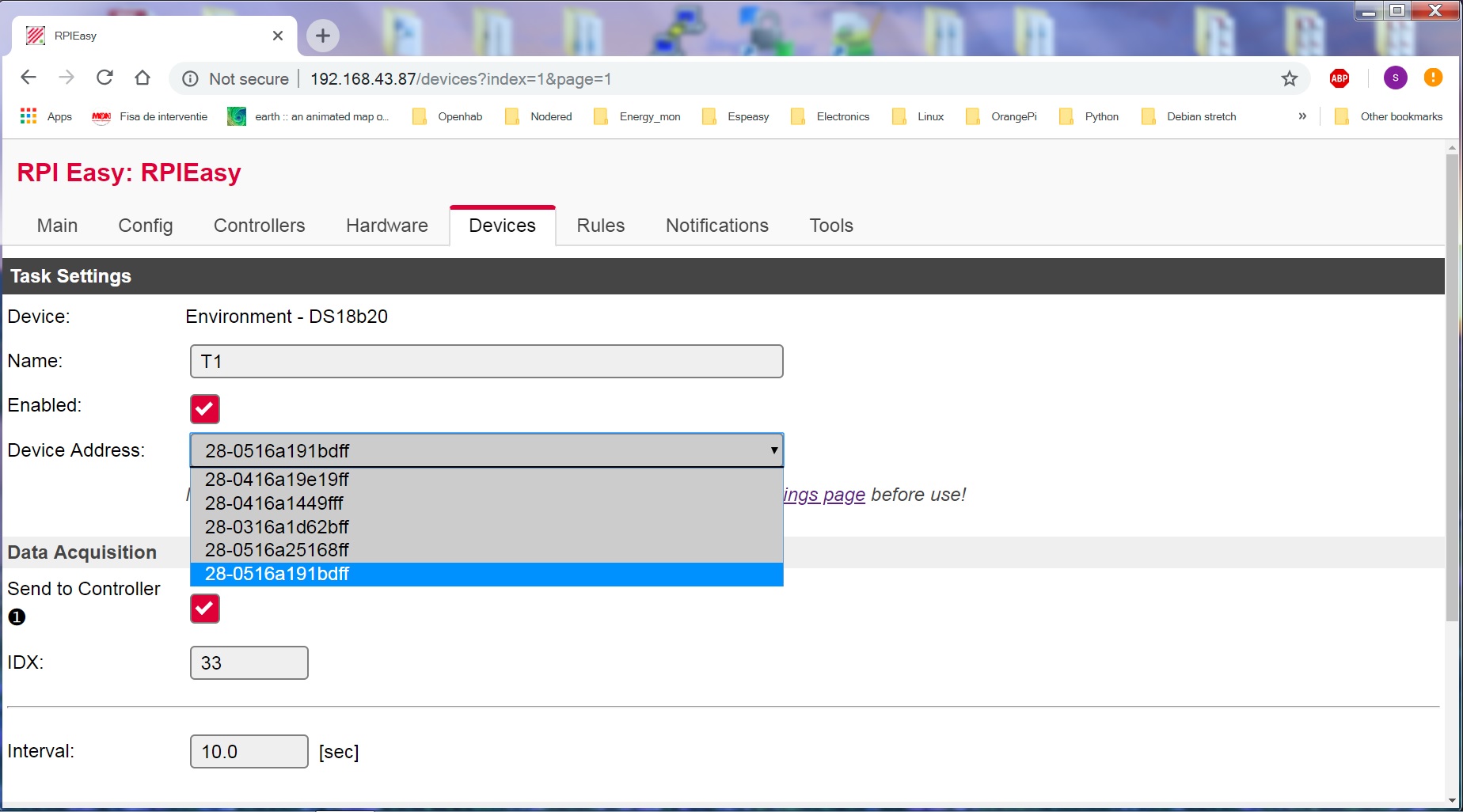Open the browser home page
The width and height of the screenshot is (1463, 812).
(142, 78)
